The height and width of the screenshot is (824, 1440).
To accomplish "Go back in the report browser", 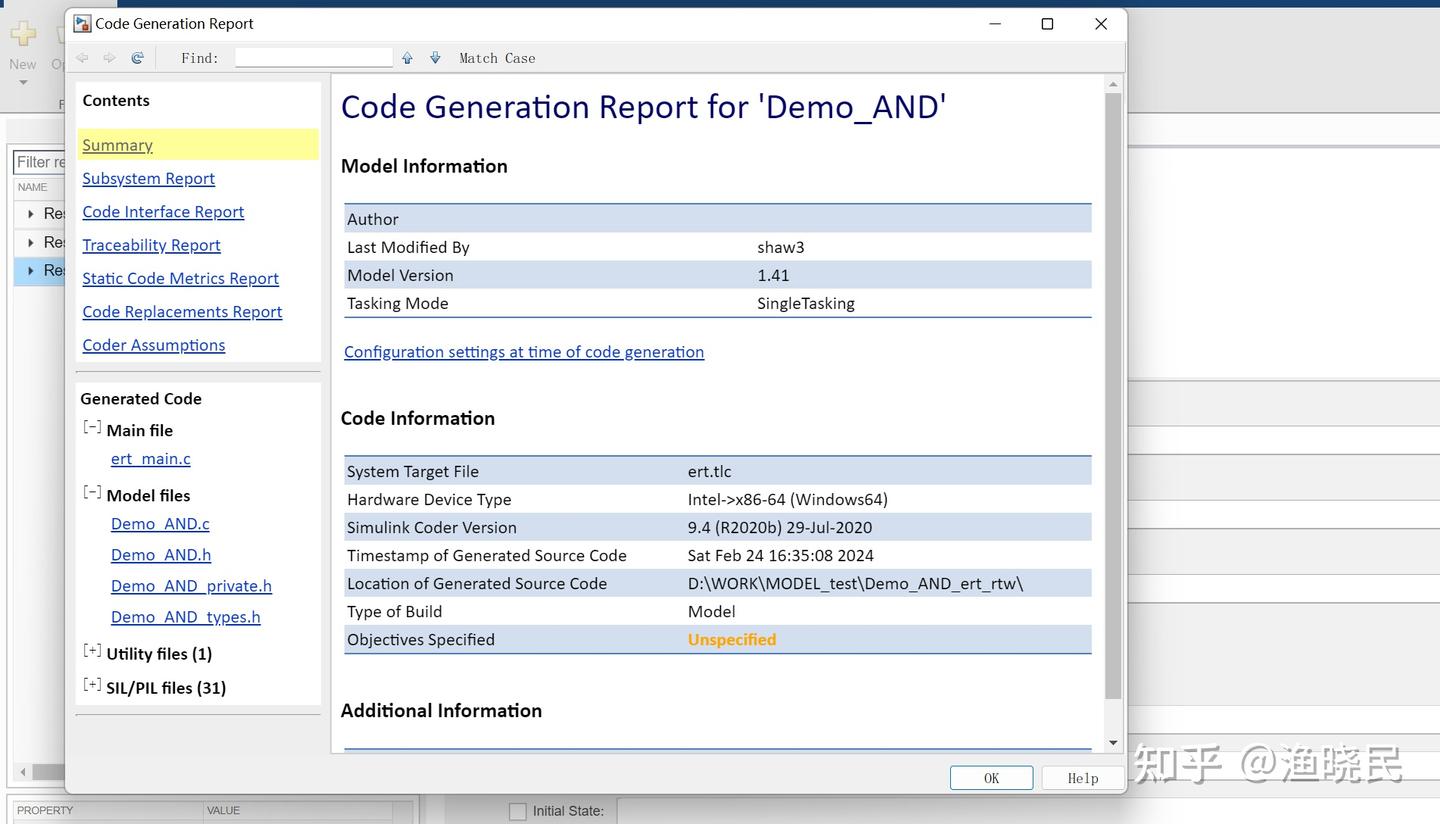I will point(82,58).
